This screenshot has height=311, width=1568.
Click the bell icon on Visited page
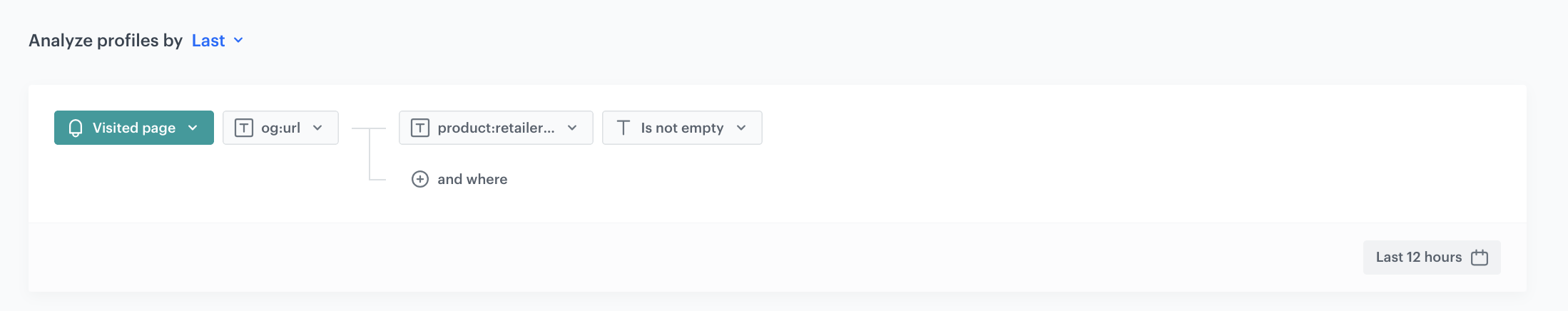(x=76, y=128)
